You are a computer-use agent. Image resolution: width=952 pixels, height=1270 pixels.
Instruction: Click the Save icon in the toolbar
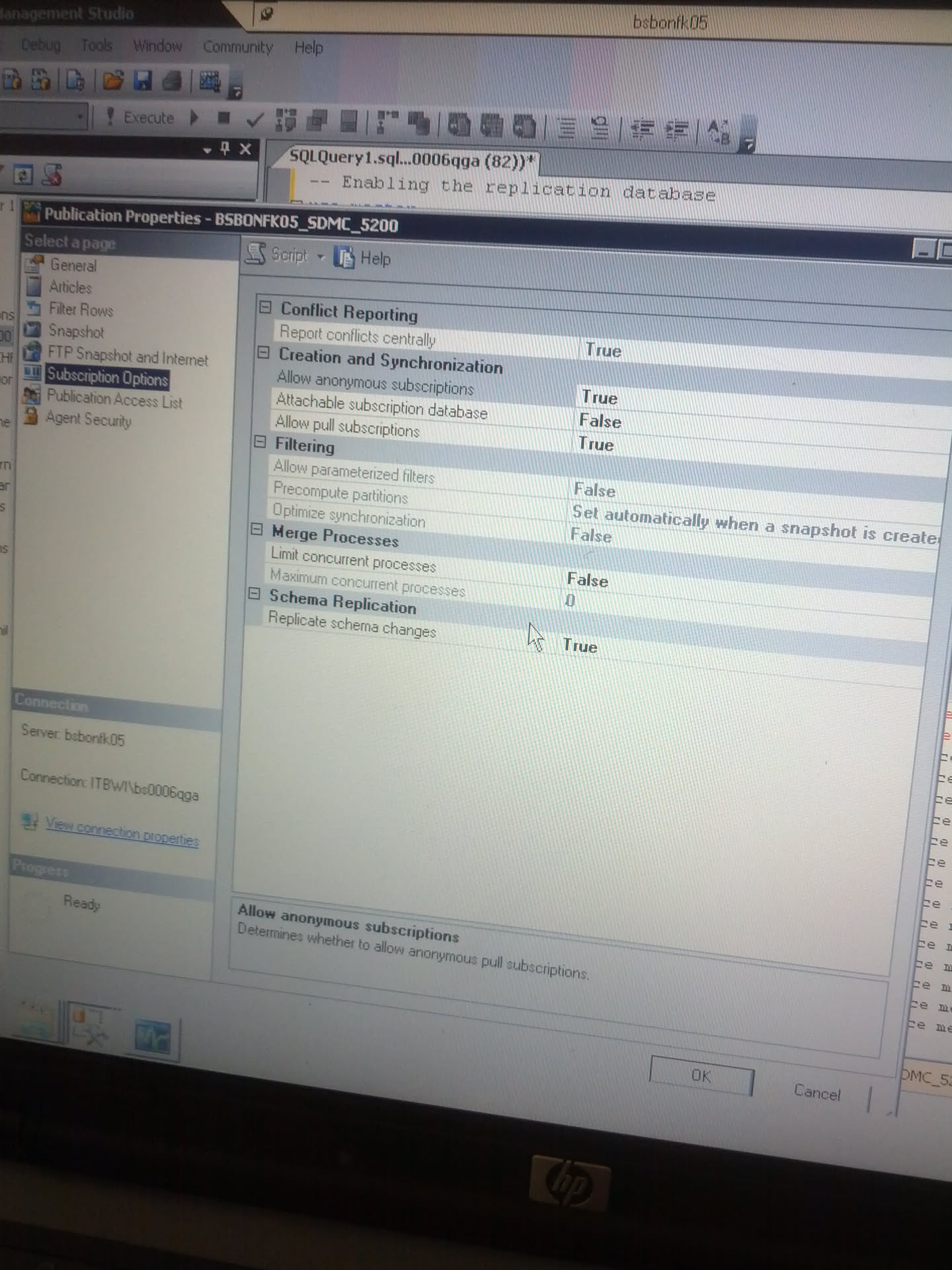(142, 81)
